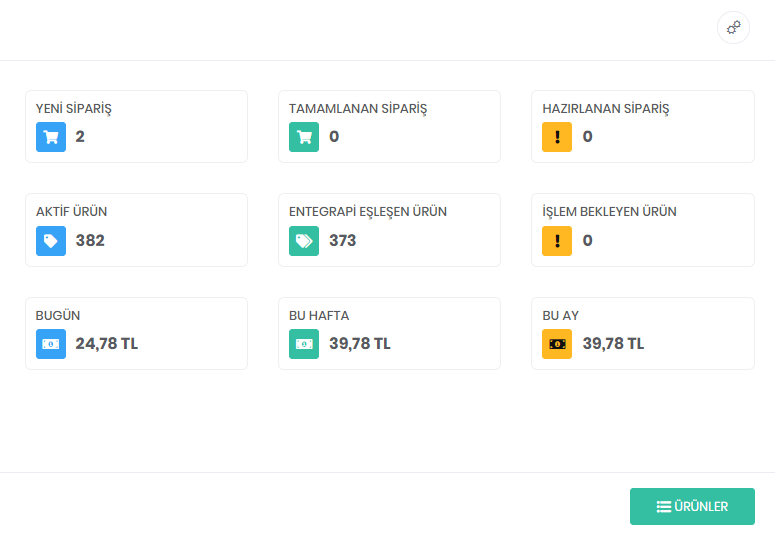Viewport: 775px width, 539px height.
Task: Click the yellow warning icon for Hazırlanan Sipariş
Action: [557, 137]
